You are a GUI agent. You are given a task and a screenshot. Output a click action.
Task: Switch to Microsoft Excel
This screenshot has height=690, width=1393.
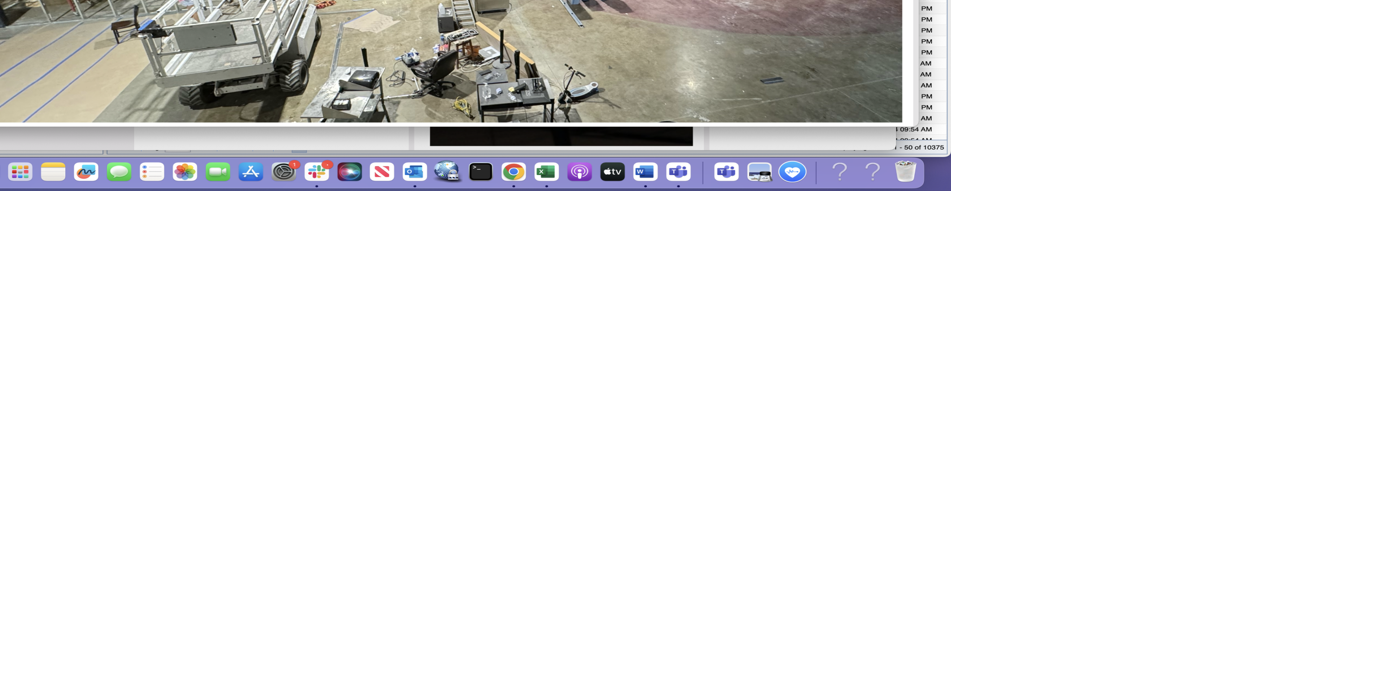tap(546, 172)
